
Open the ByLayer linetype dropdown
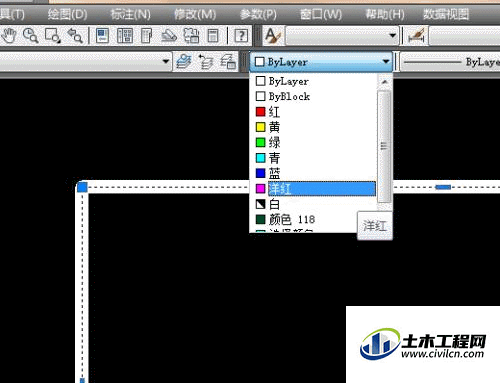(450, 62)
